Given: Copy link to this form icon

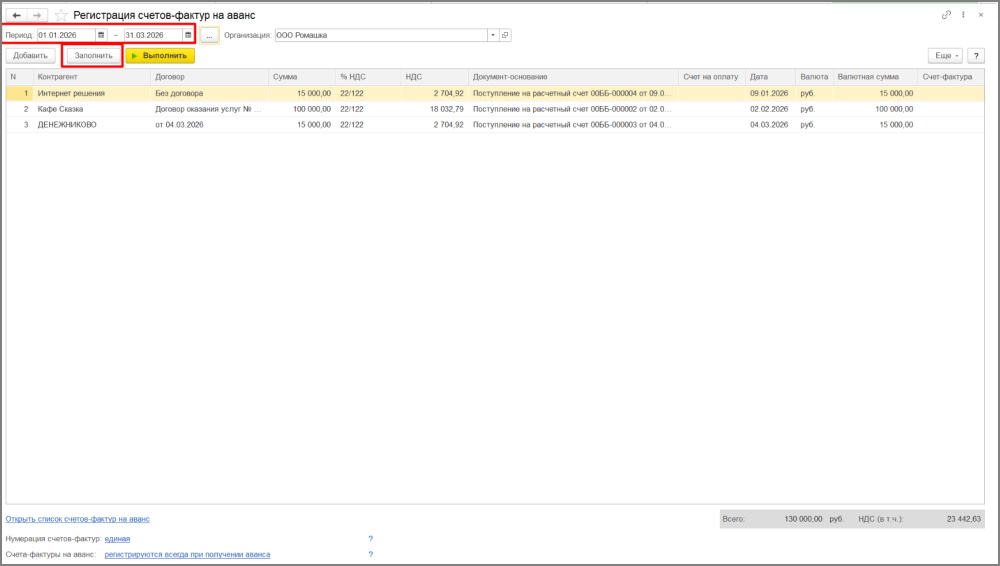Looking at the screenshot, I should tap(946, 15).
